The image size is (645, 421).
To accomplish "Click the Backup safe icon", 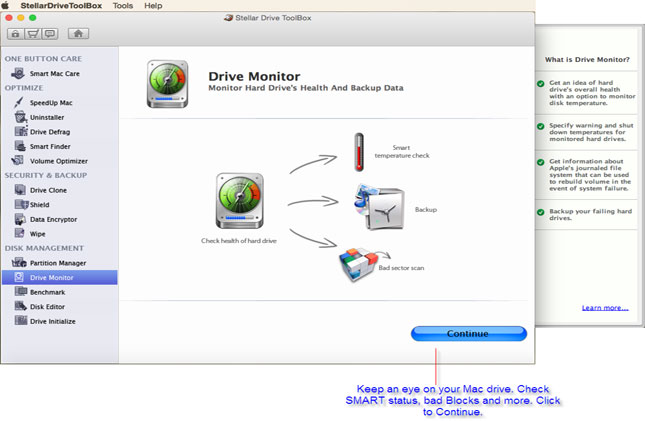I will coord(379,208).
